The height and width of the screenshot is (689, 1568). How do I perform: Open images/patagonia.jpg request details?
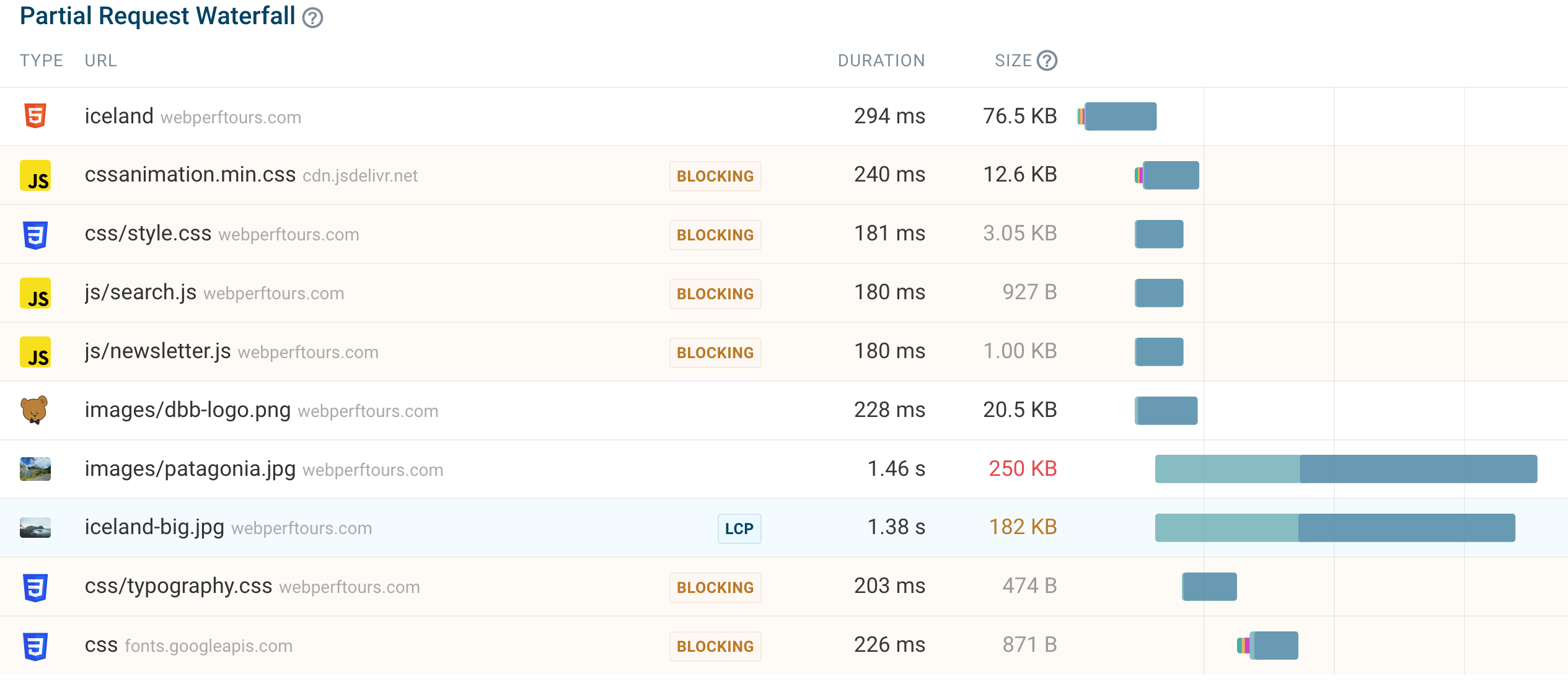coord(190,469)
